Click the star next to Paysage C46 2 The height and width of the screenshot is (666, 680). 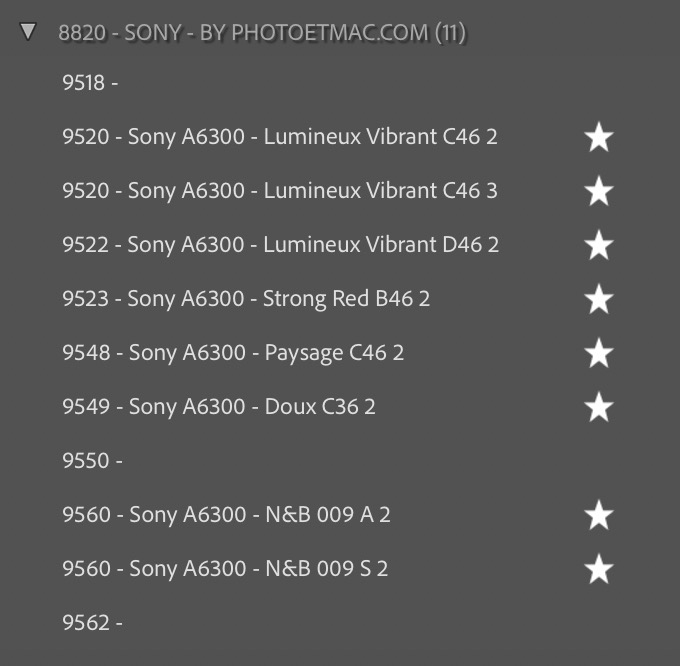(x=598, y=353)
